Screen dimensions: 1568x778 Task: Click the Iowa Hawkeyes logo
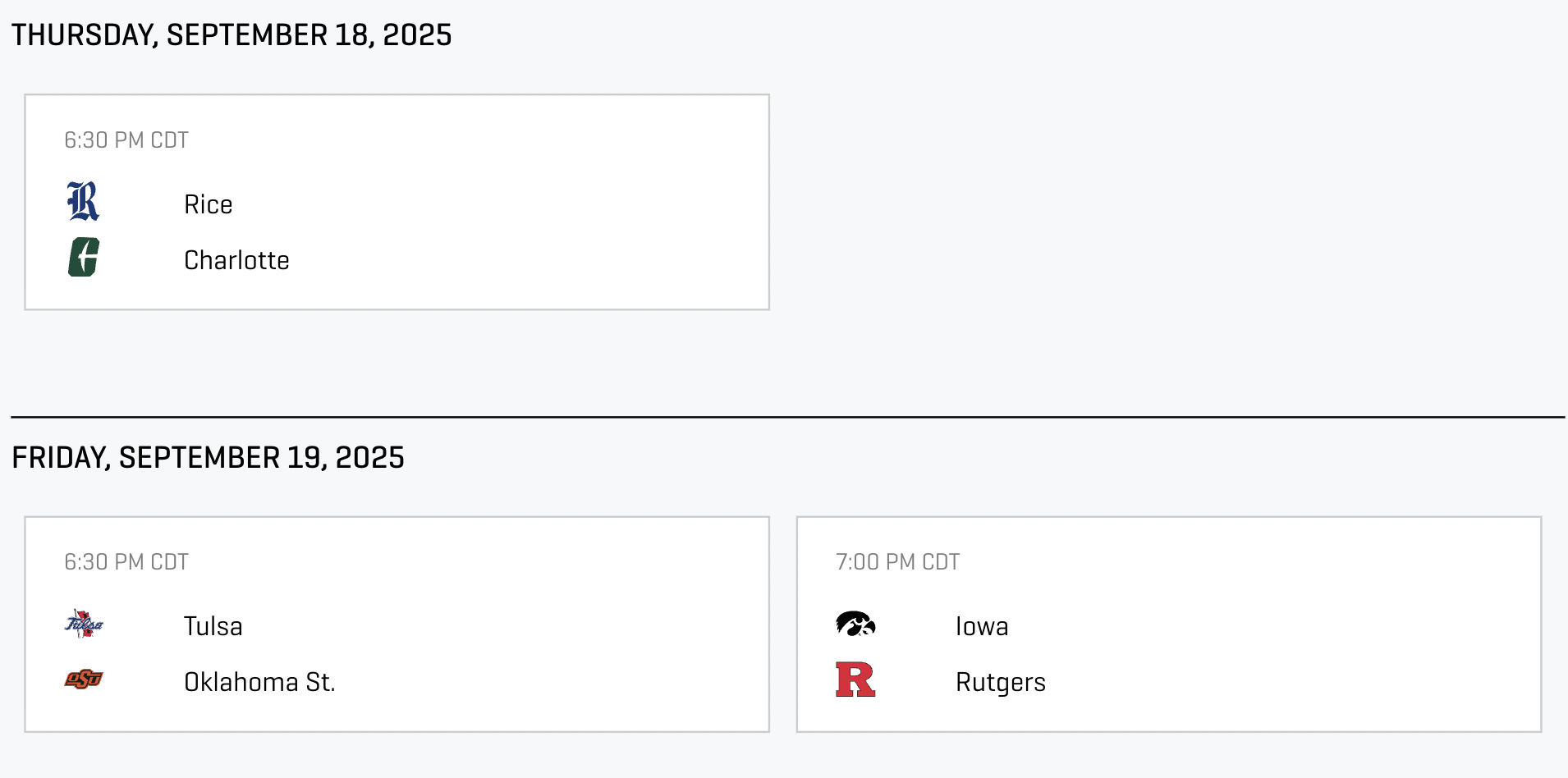855,625
